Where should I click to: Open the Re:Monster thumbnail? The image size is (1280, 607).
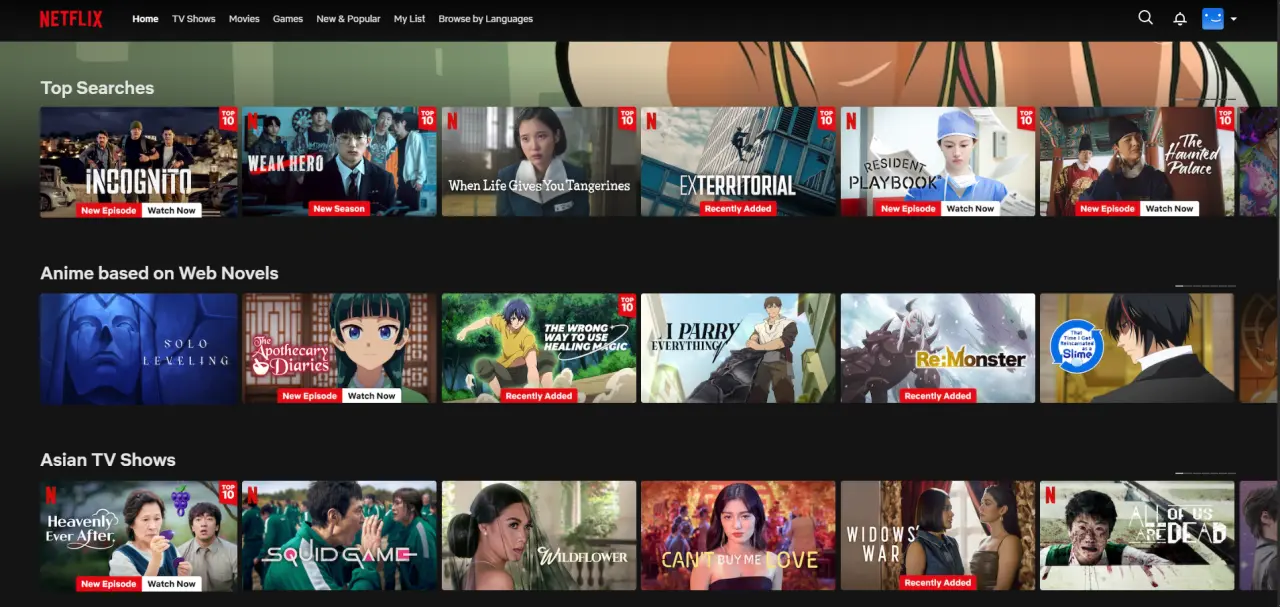938,348
